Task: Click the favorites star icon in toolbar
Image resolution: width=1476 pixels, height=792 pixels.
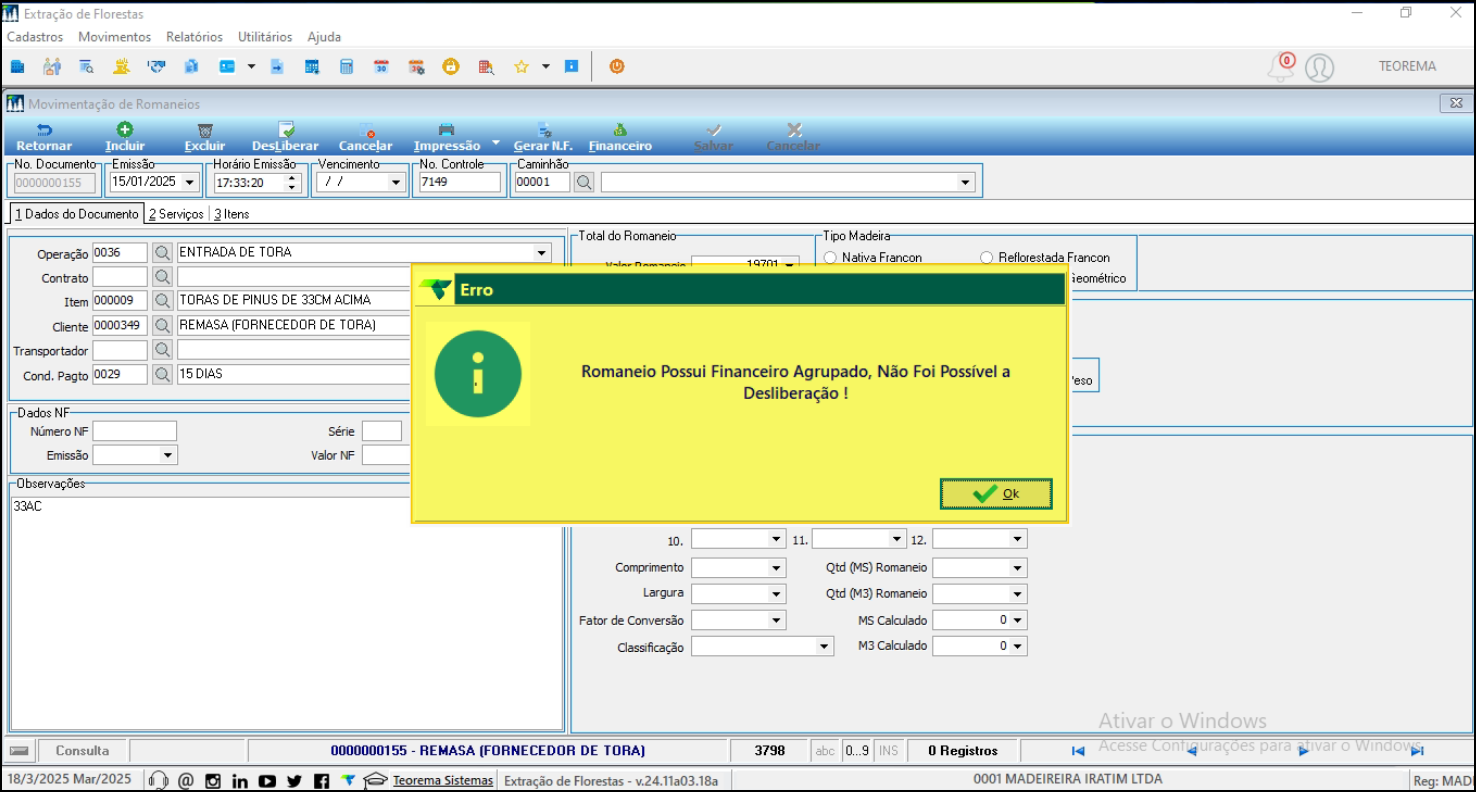Action: pyautogui.click(x=521, y=67)
